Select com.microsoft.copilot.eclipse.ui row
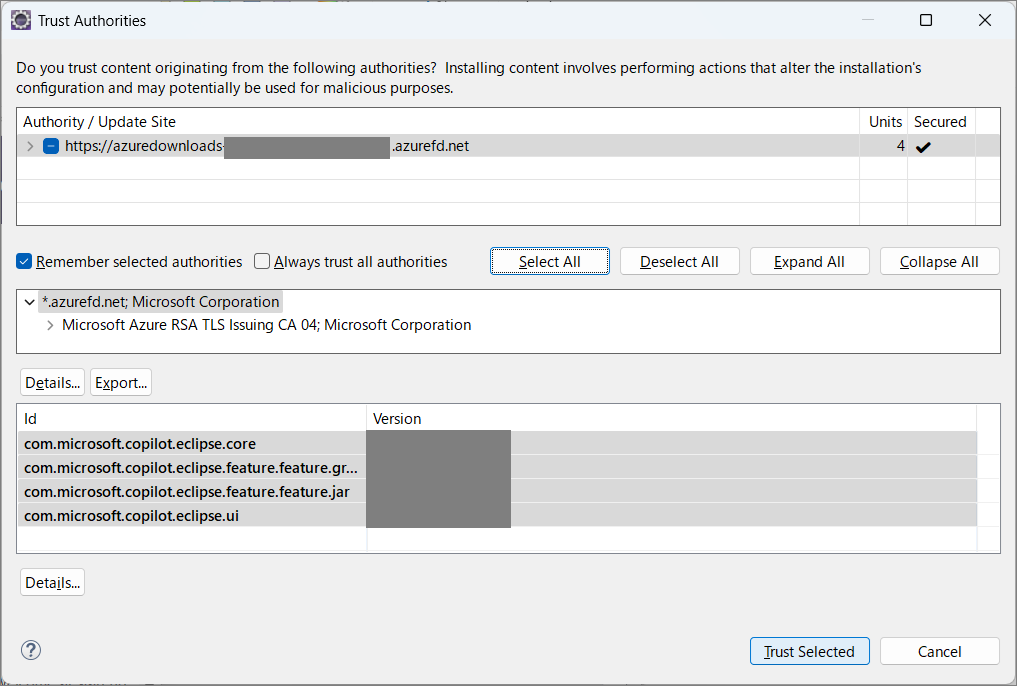The width and height of the screenshot is (1017, 686). click(497, 515)
